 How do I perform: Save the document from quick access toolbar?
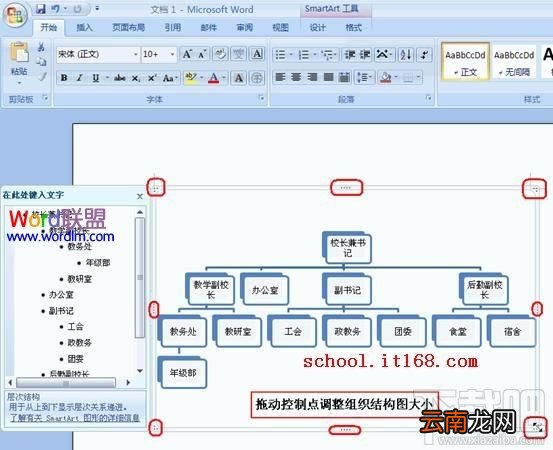pos(41,9)
